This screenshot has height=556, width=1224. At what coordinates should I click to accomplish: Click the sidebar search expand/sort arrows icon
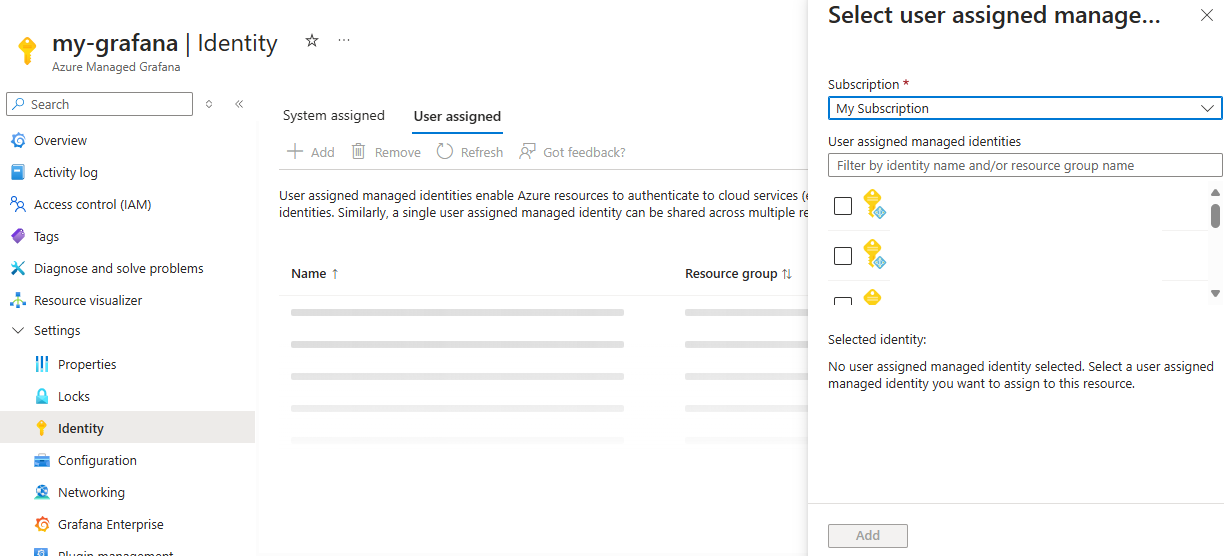209,104
